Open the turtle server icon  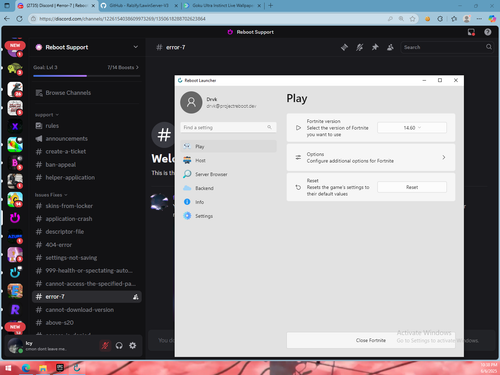pos(15,69)
